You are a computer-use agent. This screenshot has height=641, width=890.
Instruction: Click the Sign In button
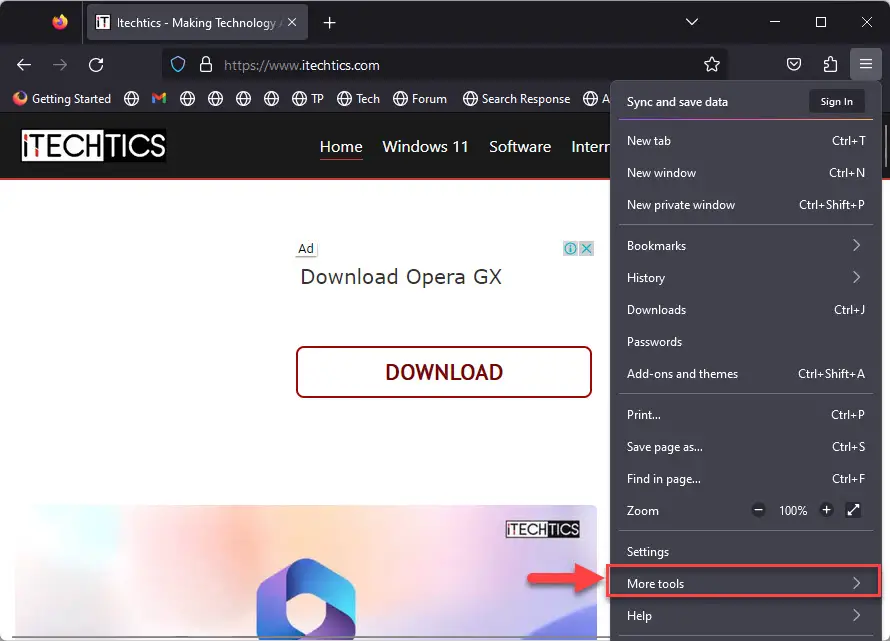[x=836, y=102]
